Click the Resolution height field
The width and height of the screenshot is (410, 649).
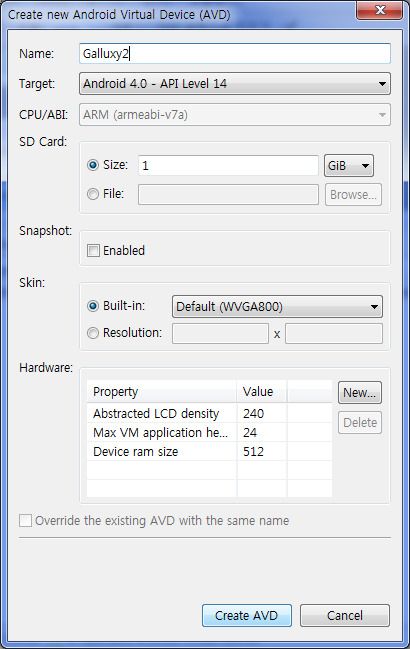click(x=334, y=334)
